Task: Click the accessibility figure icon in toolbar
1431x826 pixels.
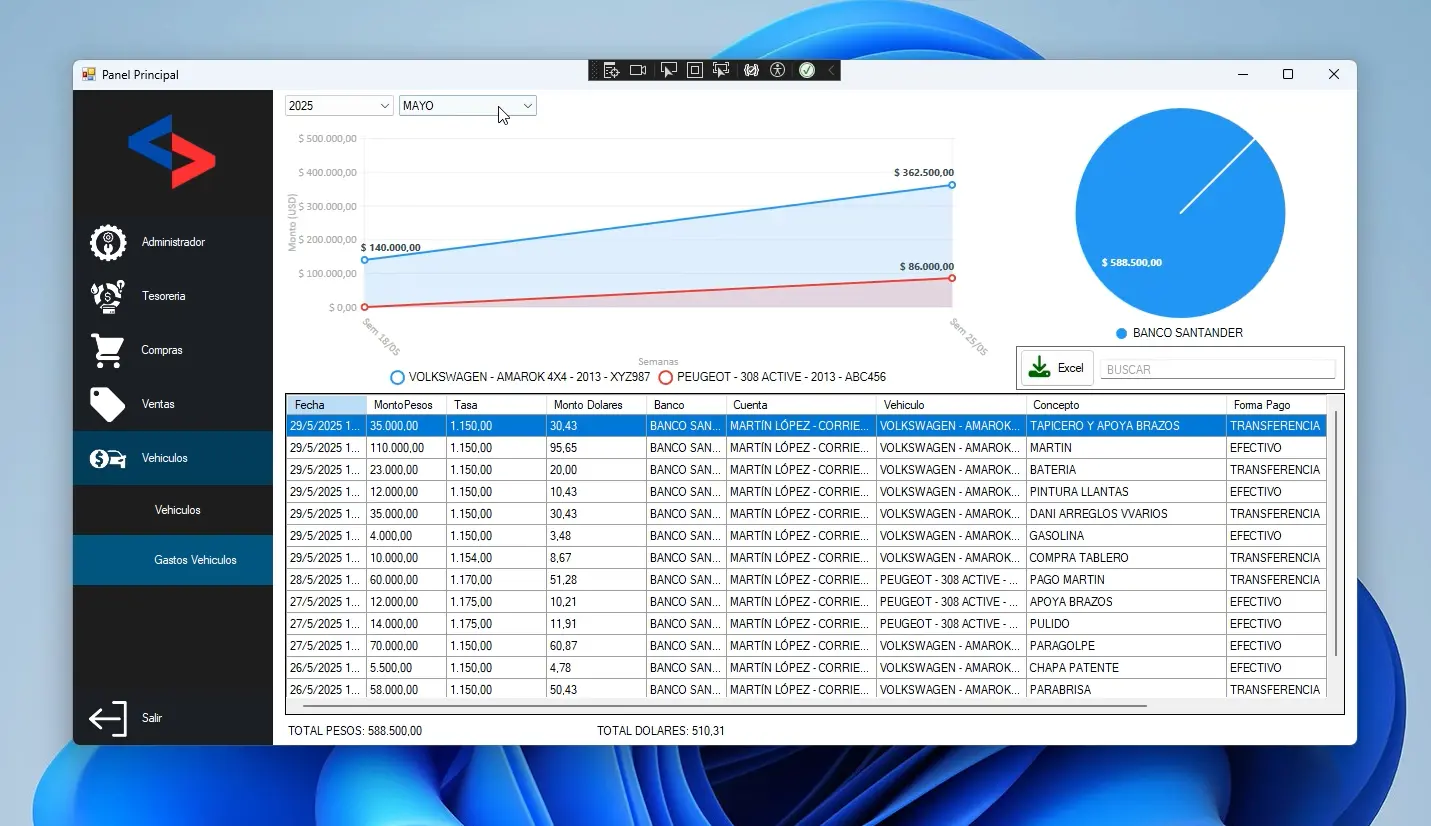Action: [x=778, y=70]
